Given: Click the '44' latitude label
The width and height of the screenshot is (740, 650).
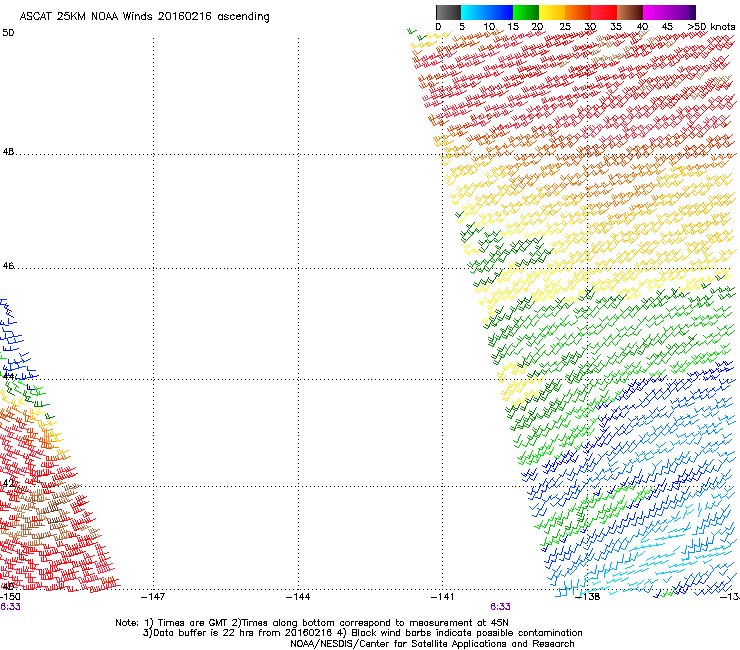Looking at the screenshot, I should [8, 377].
